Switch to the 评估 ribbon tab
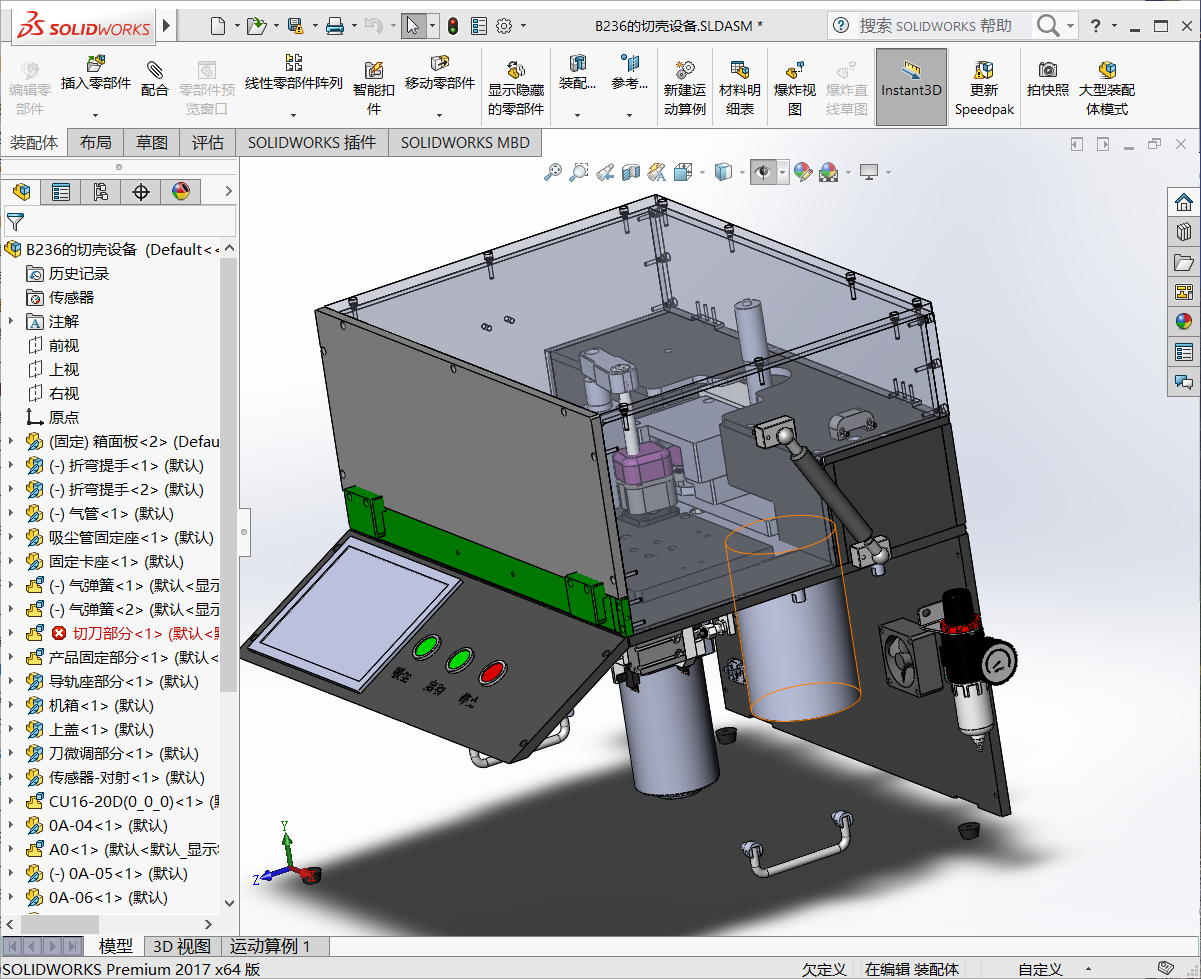 click(x=208, y=143)
